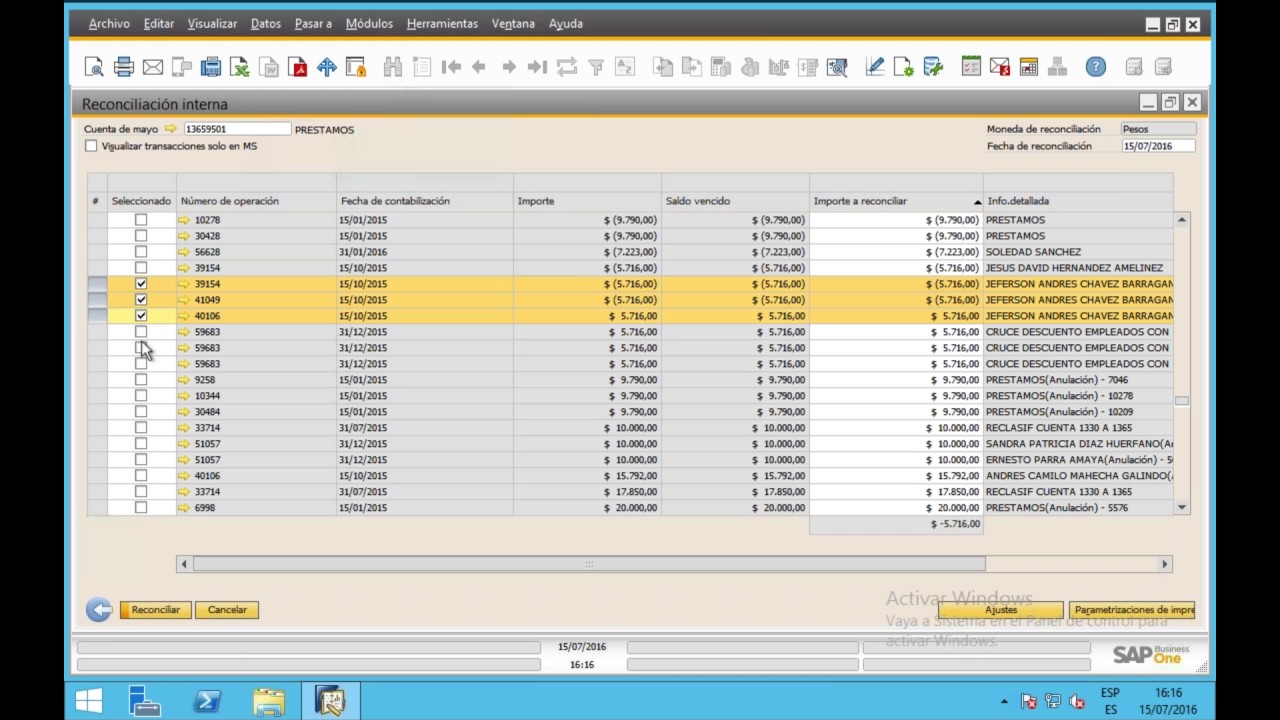The height and width of the screenshot is (720, 1280).
Task: Click the Cancelar button
Action: pyautogui.click(x=227, y=610)
